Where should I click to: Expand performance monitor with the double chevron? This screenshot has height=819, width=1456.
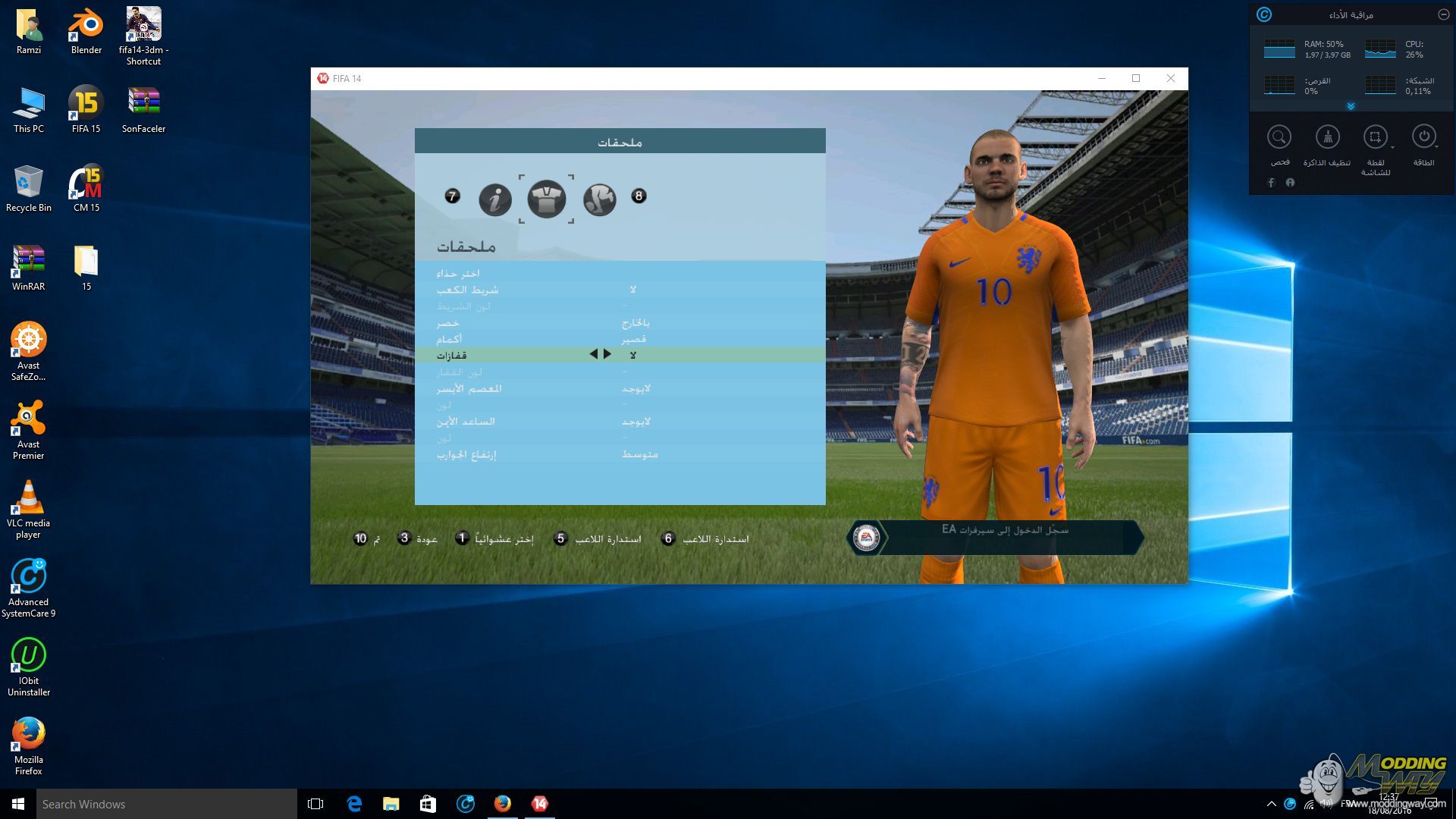pyautogui.click(x=1351, y=107)
